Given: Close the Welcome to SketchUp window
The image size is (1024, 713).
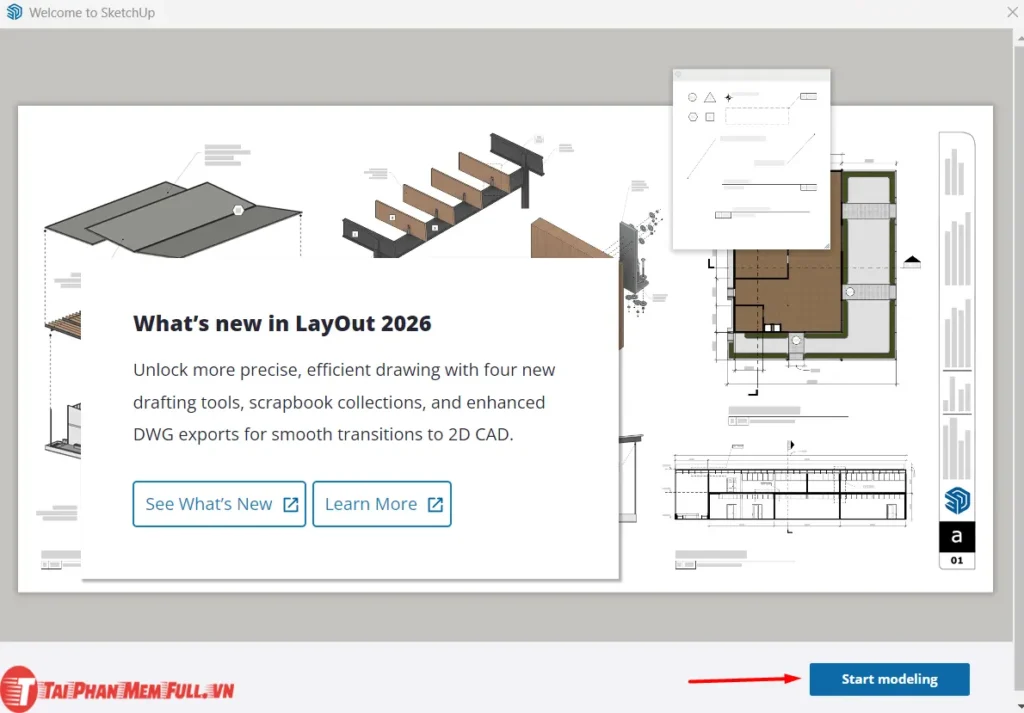Looking at the screenshot, I should 1011,12.
